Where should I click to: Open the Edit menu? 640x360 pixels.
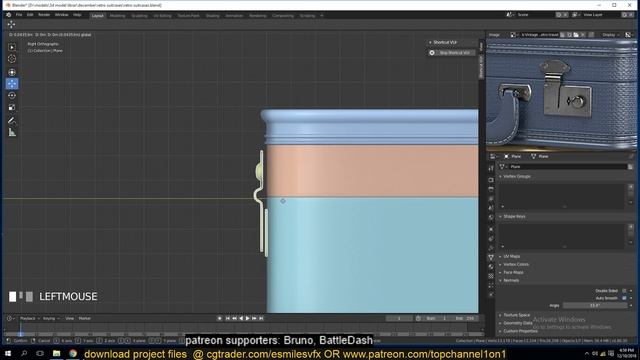click(30, 15)
